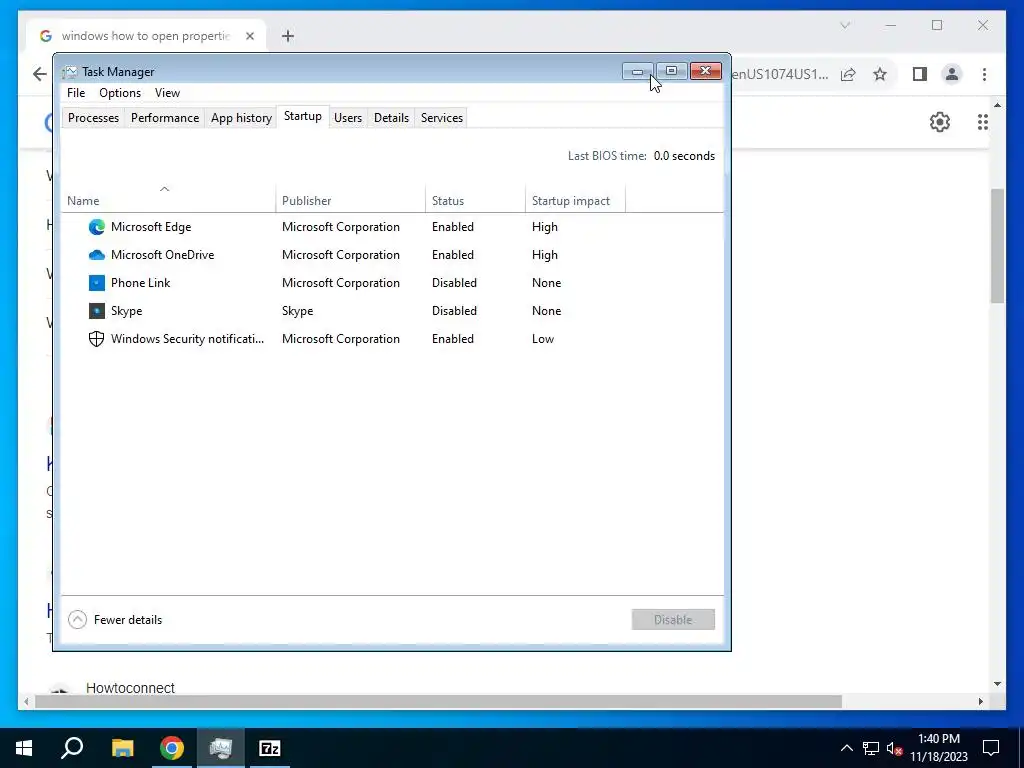The height and width of the screenshot is (768, 1024).
Task: Open File Explorer from taskbar
Action: (122, 748)
